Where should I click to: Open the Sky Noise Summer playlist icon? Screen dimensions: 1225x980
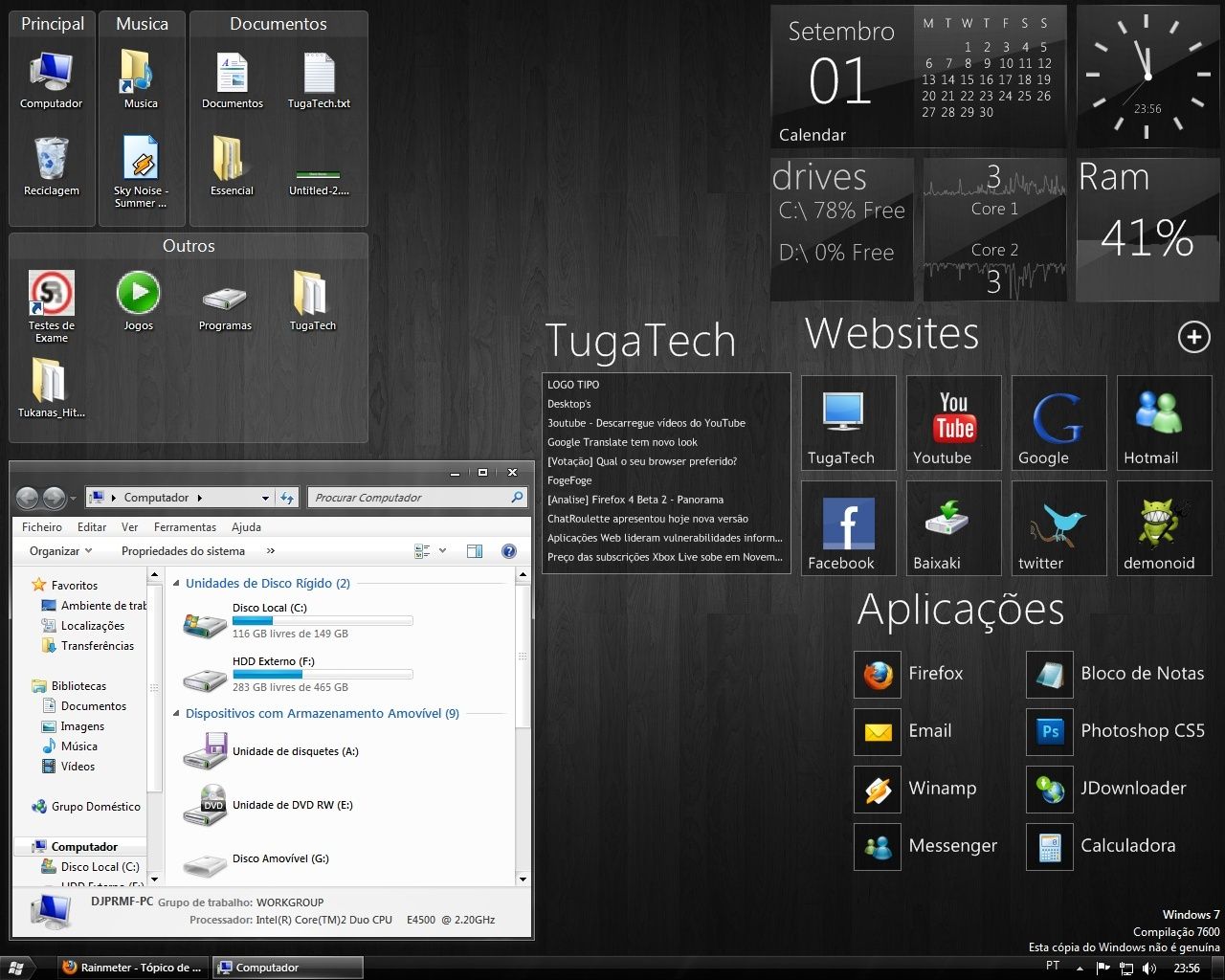(141, 172)
